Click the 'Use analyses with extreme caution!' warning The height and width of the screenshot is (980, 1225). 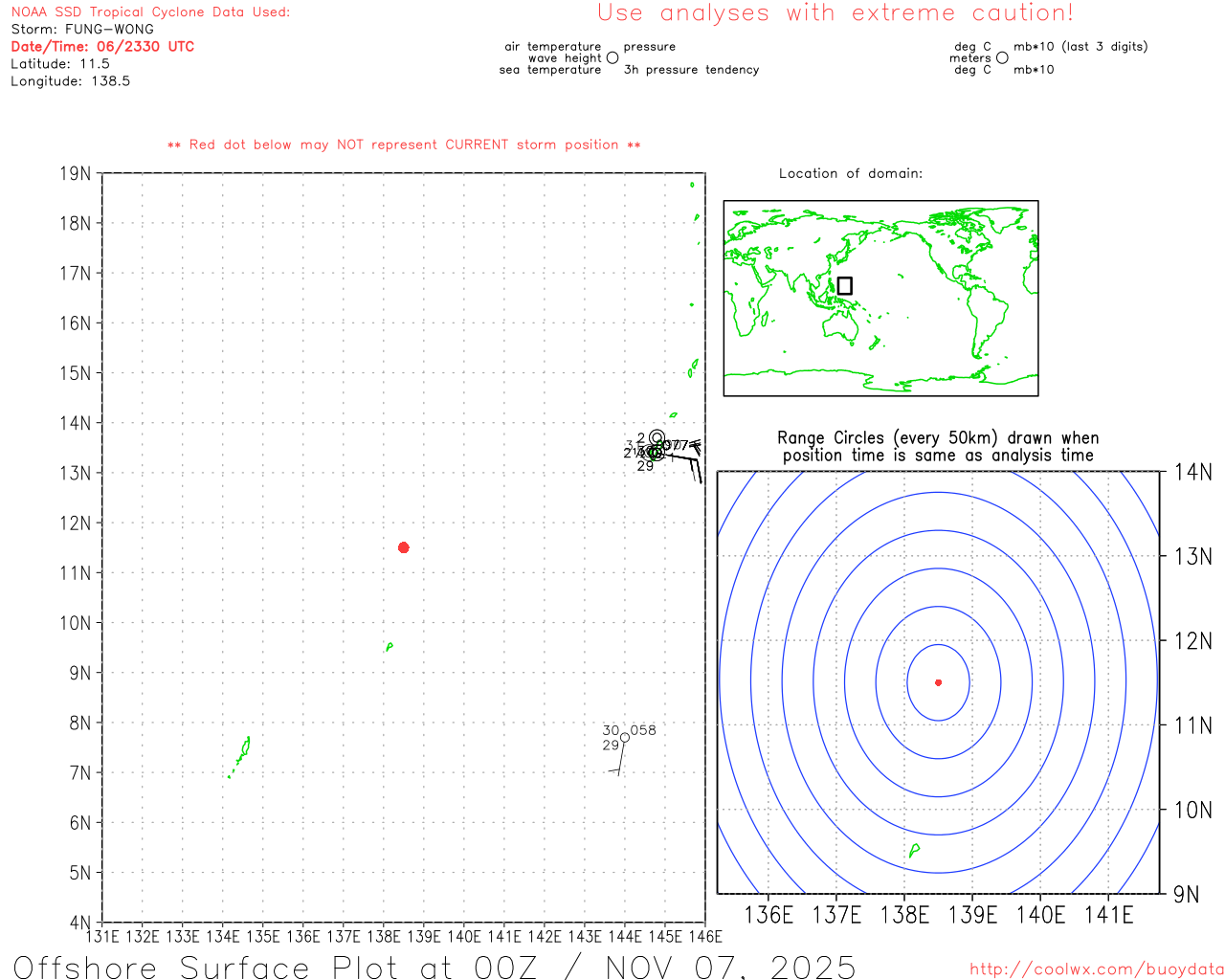tap(835, 13)
